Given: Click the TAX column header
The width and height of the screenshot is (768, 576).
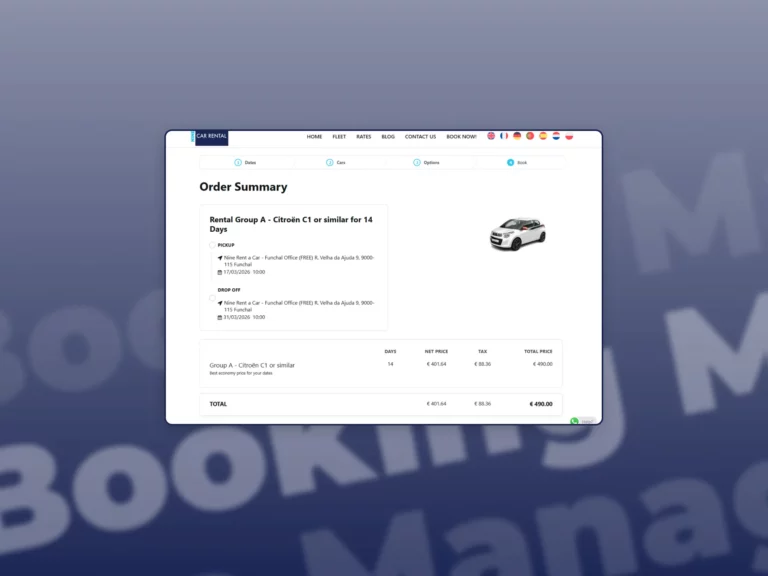Looking at the screenshot, I should pyautogui.click(x=482, y=352).
